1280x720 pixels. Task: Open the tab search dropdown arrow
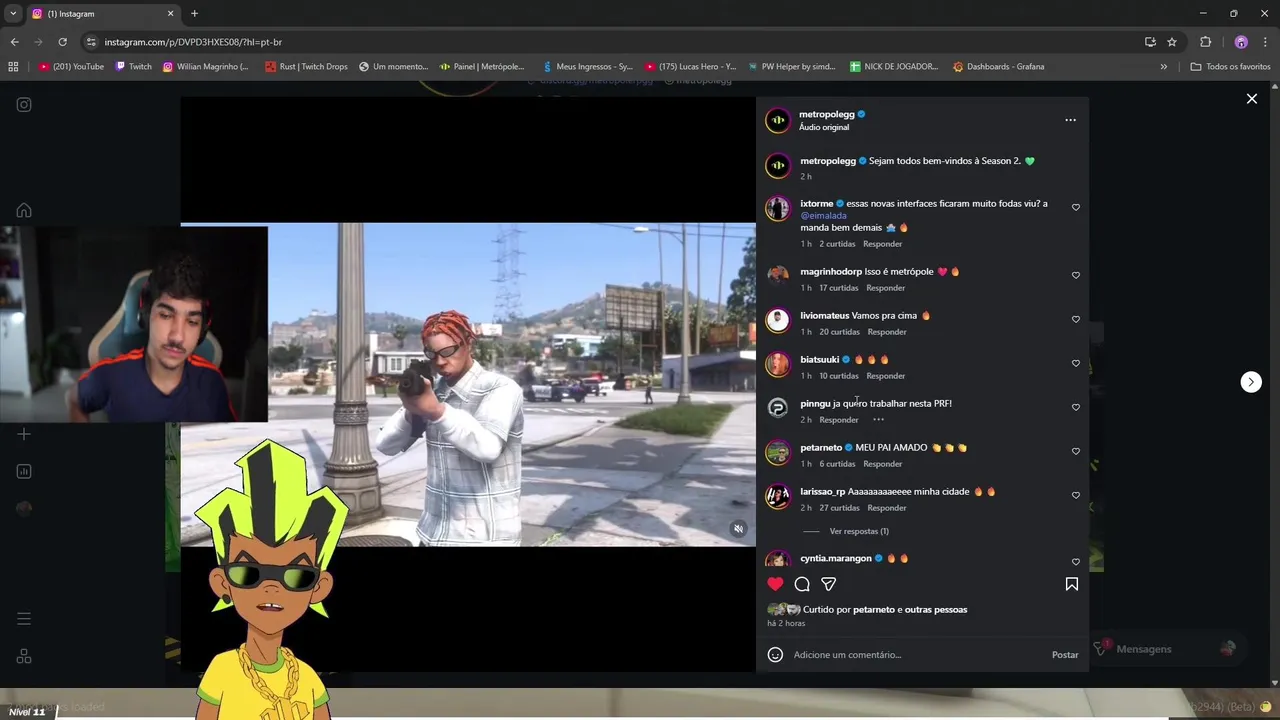[13, 14]
